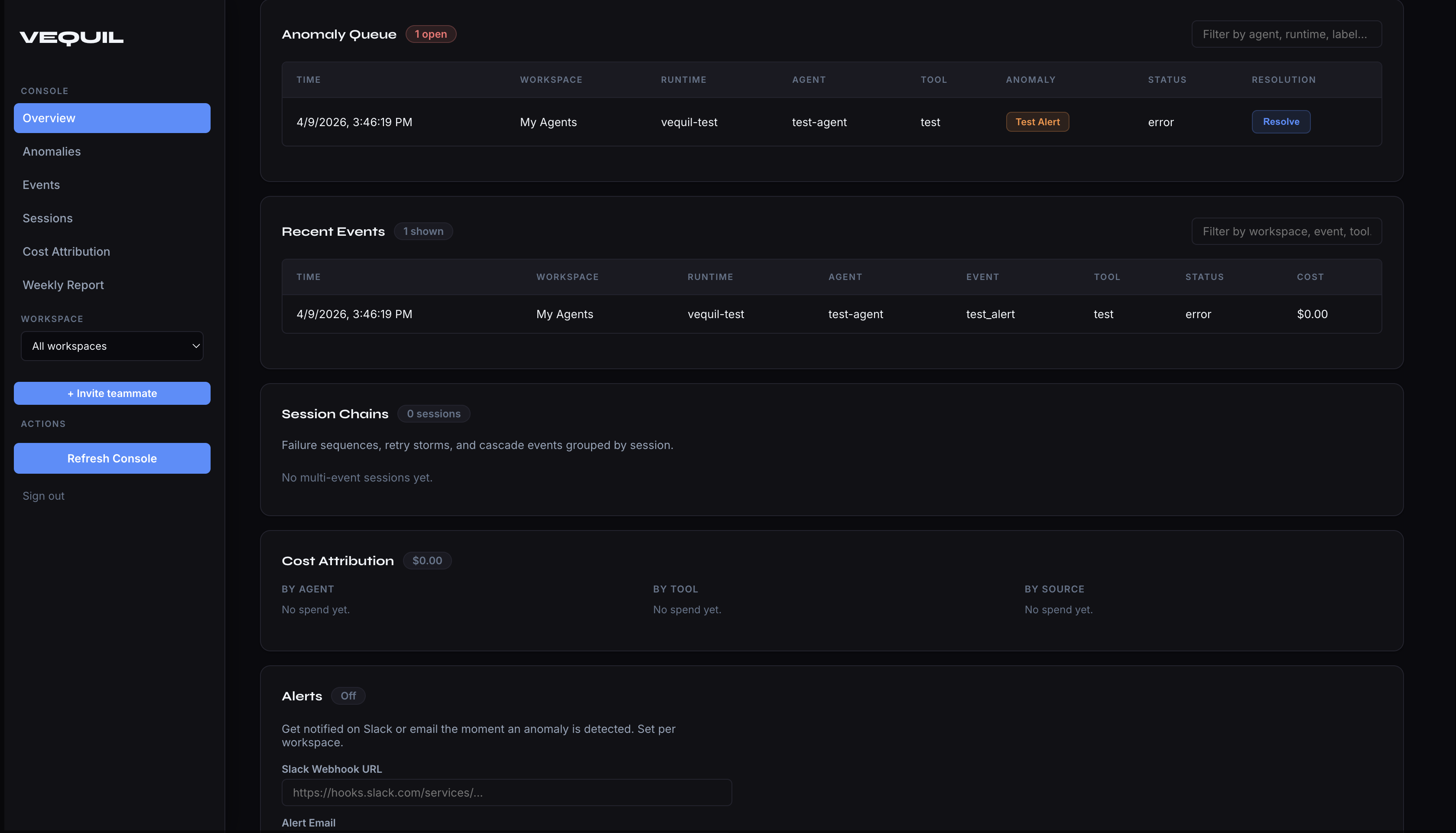Click the Alerts Off status badge
1456x833 pixels.
click(x=348, y=696)
